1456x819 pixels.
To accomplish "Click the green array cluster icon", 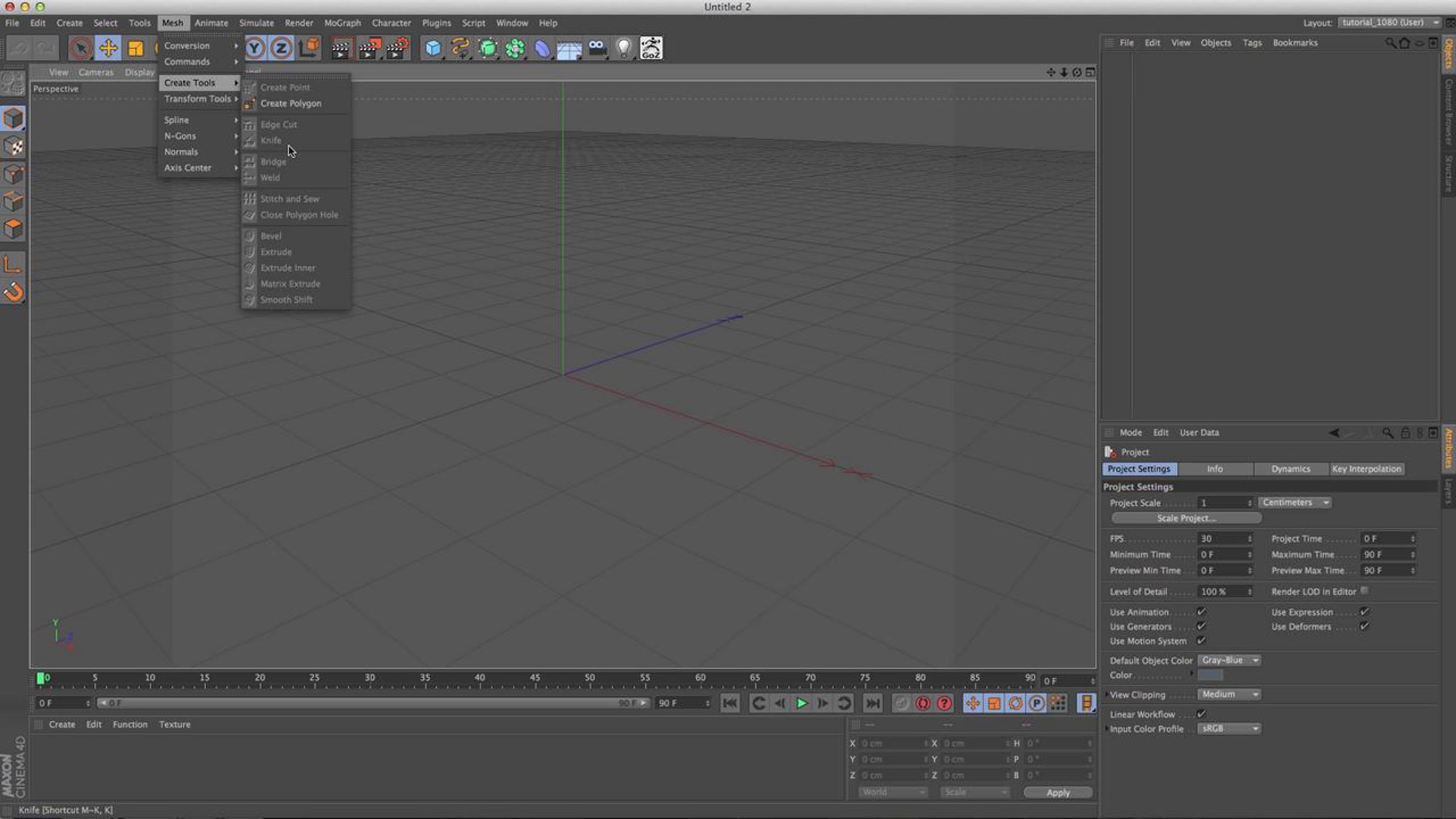I will (515, 48).
